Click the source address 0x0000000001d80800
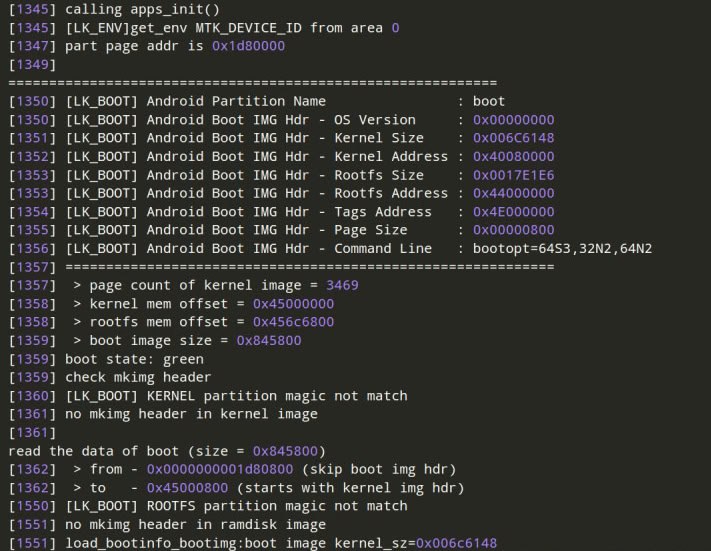 (x=220, y=469)
